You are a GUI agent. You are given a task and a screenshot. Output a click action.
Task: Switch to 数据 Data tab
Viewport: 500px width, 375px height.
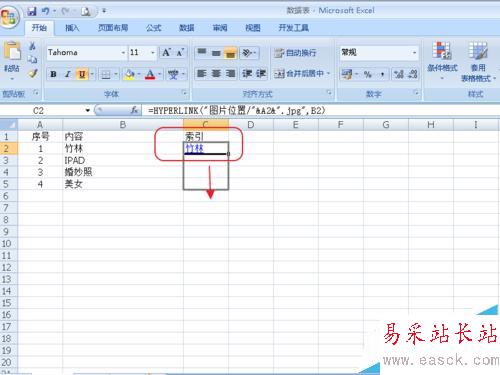coord(187,28)
